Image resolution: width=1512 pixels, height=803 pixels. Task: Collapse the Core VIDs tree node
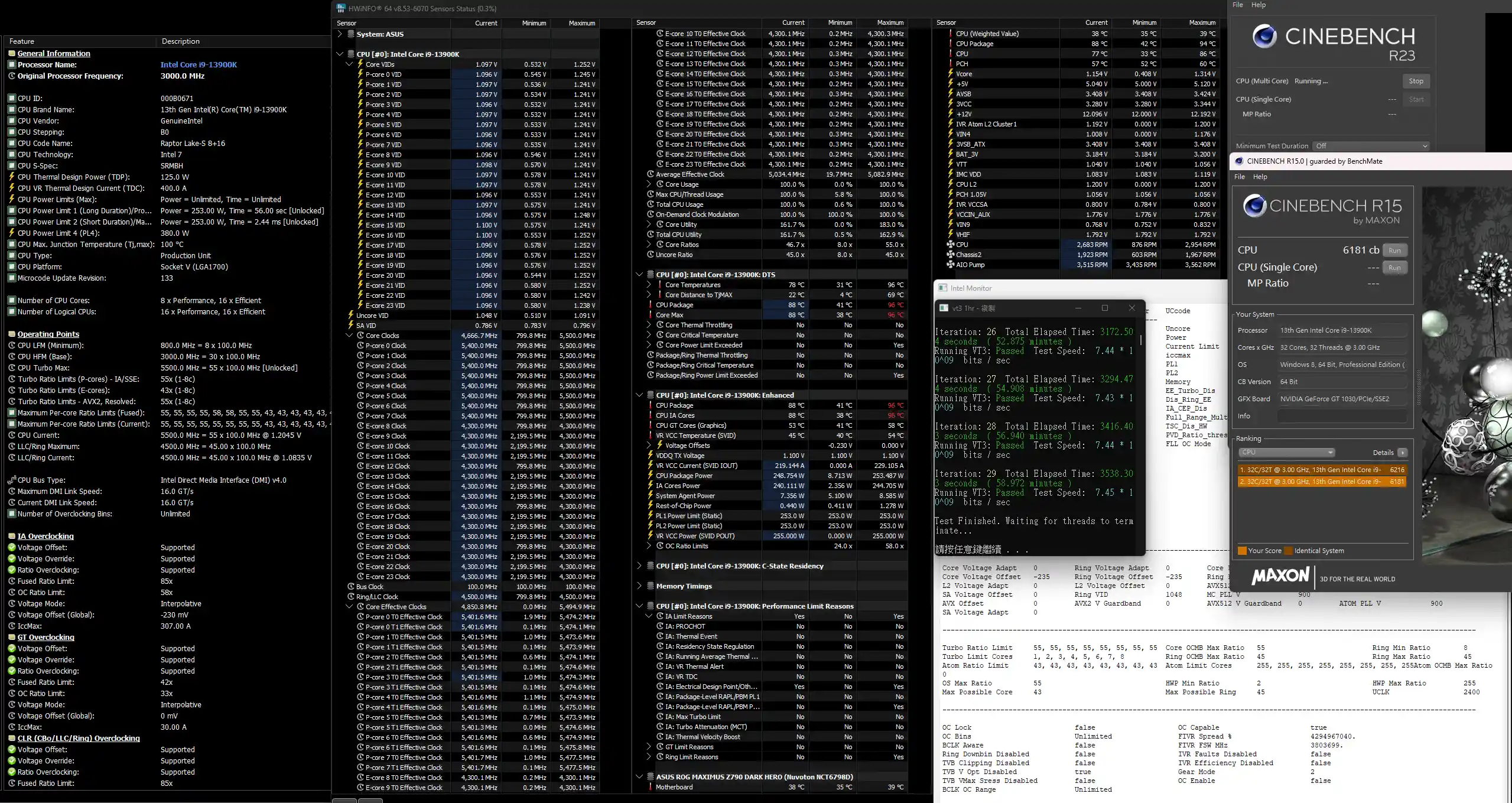pos(349,64)
